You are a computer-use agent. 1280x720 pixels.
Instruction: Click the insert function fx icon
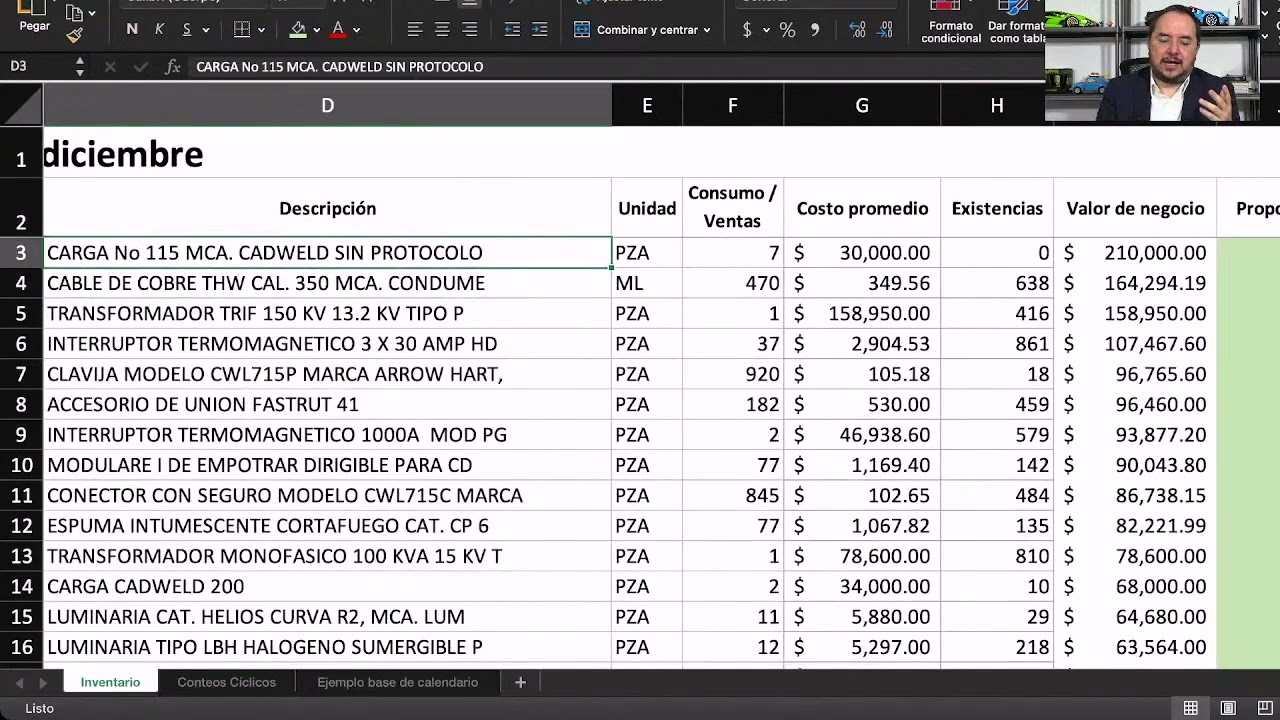click(172, 67)
